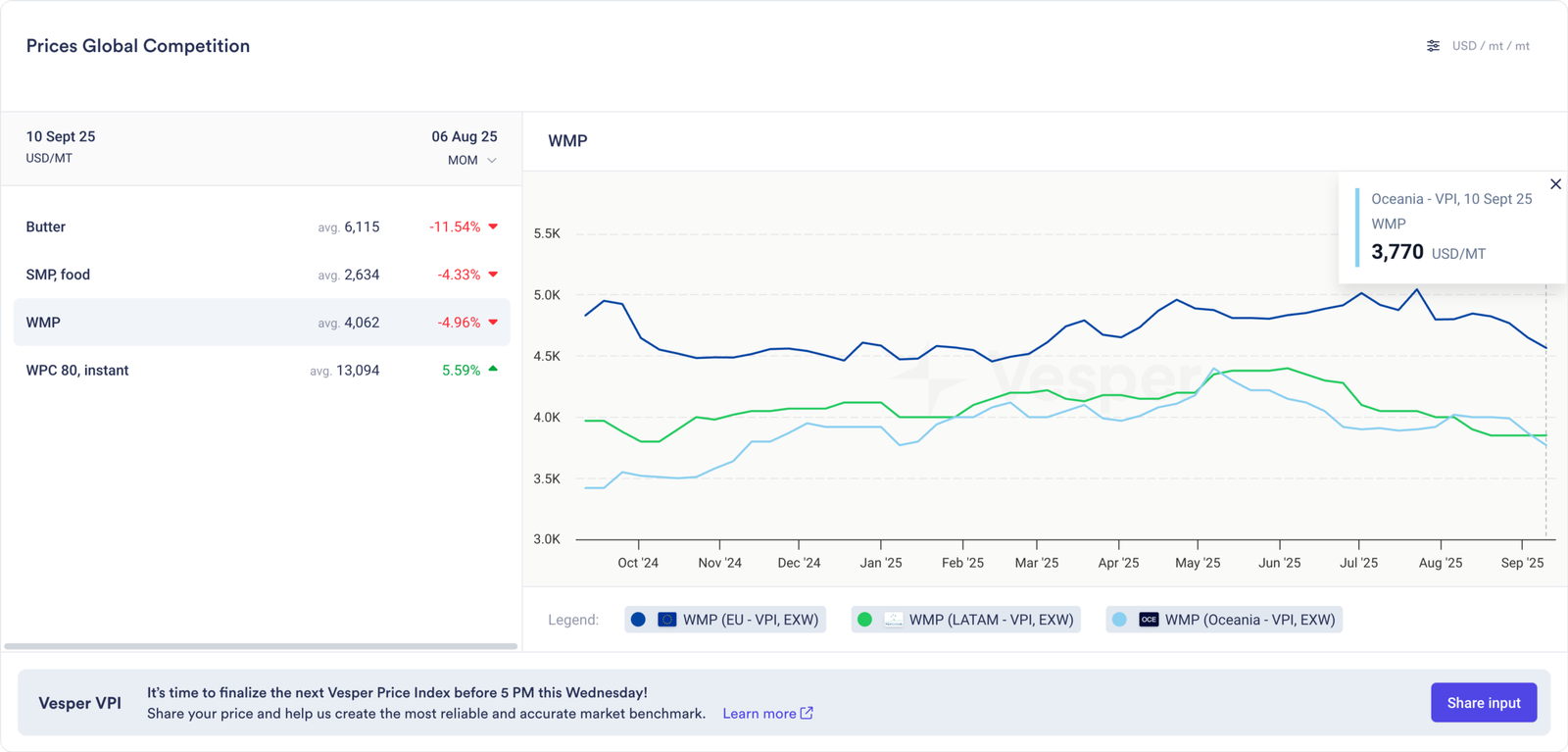Click the green up arrow beside WPC 80

point(493,370)
